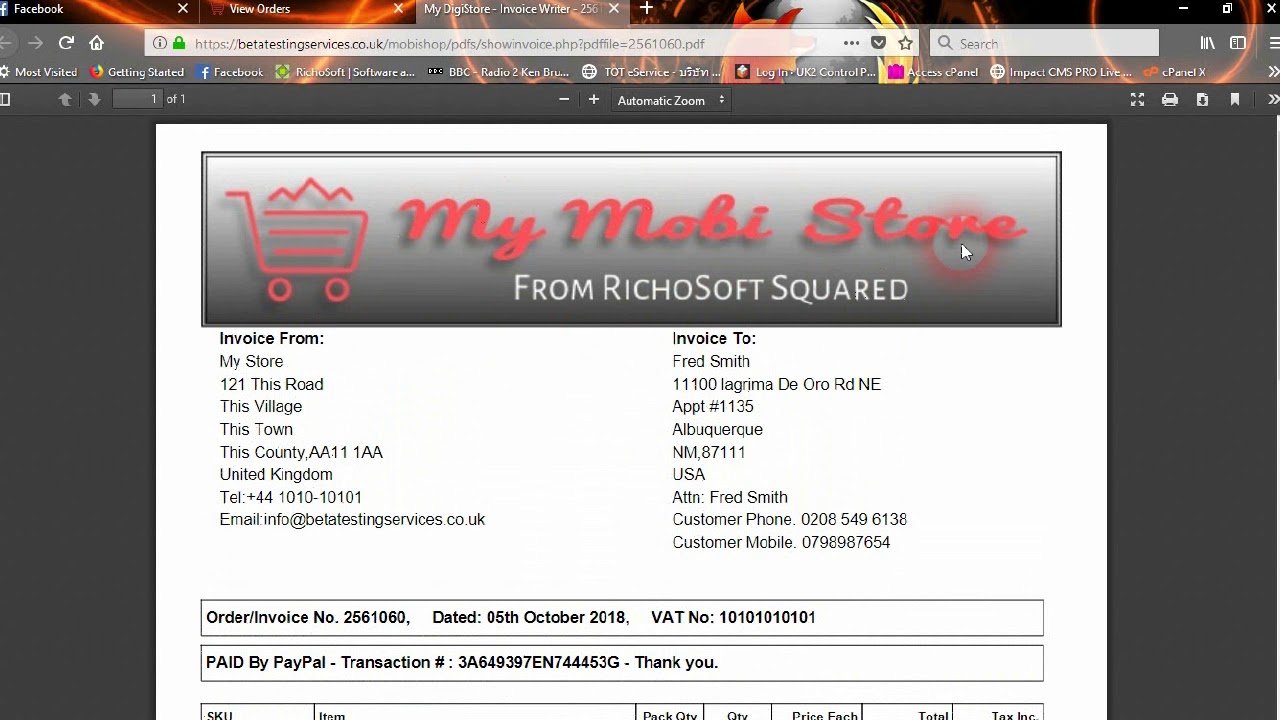Toggle the PDF viewer sidebar
This screenshot has width=1280, height=720.
tap(5, 99)
